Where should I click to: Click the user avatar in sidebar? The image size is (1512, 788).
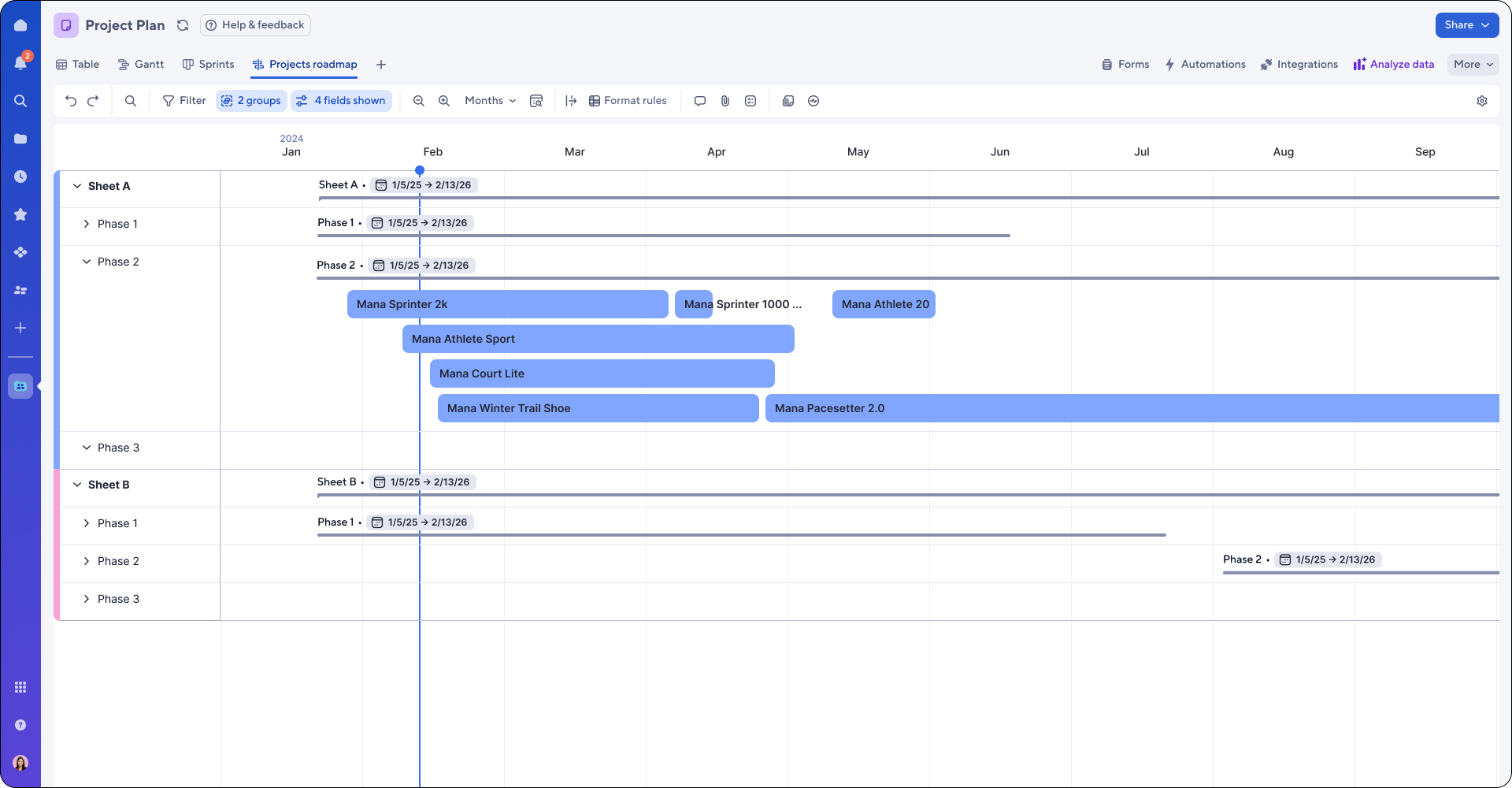(20, 763)
